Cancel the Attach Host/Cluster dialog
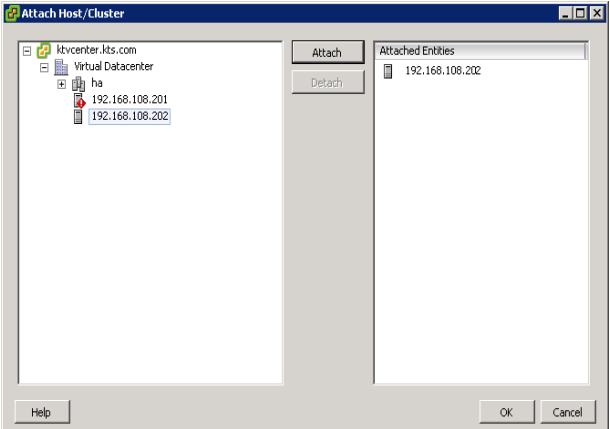Viewport: 610px width, 429px height. click(x=567, y=411)
